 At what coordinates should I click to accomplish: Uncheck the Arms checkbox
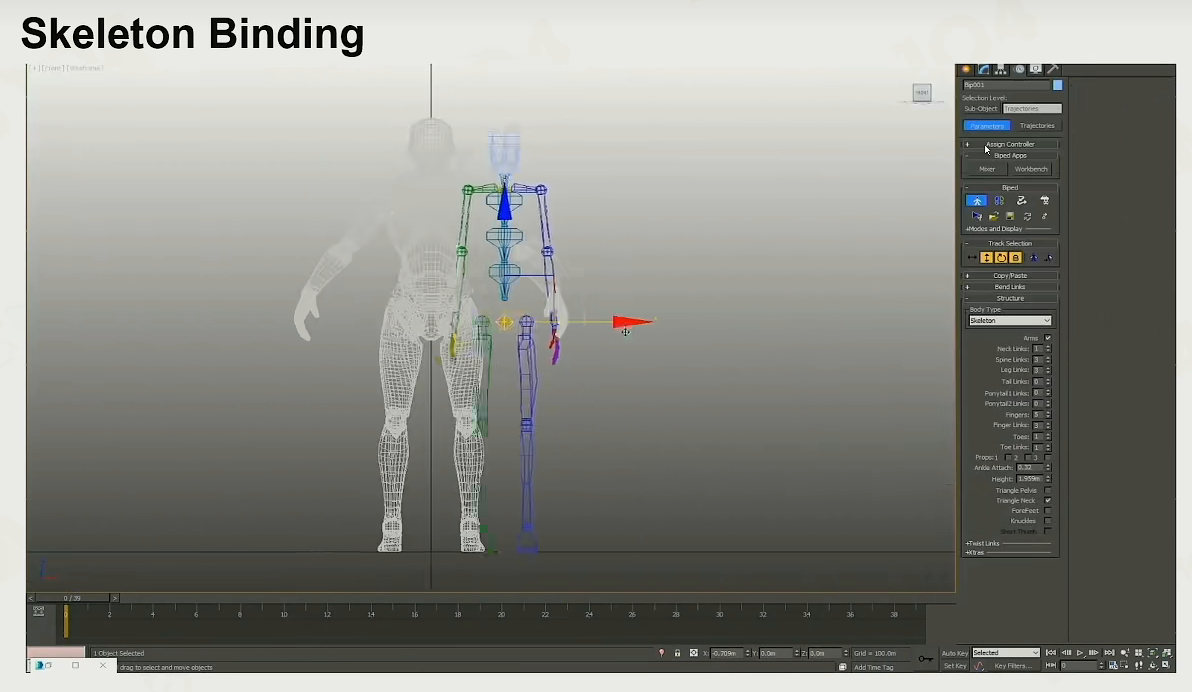1048,338
